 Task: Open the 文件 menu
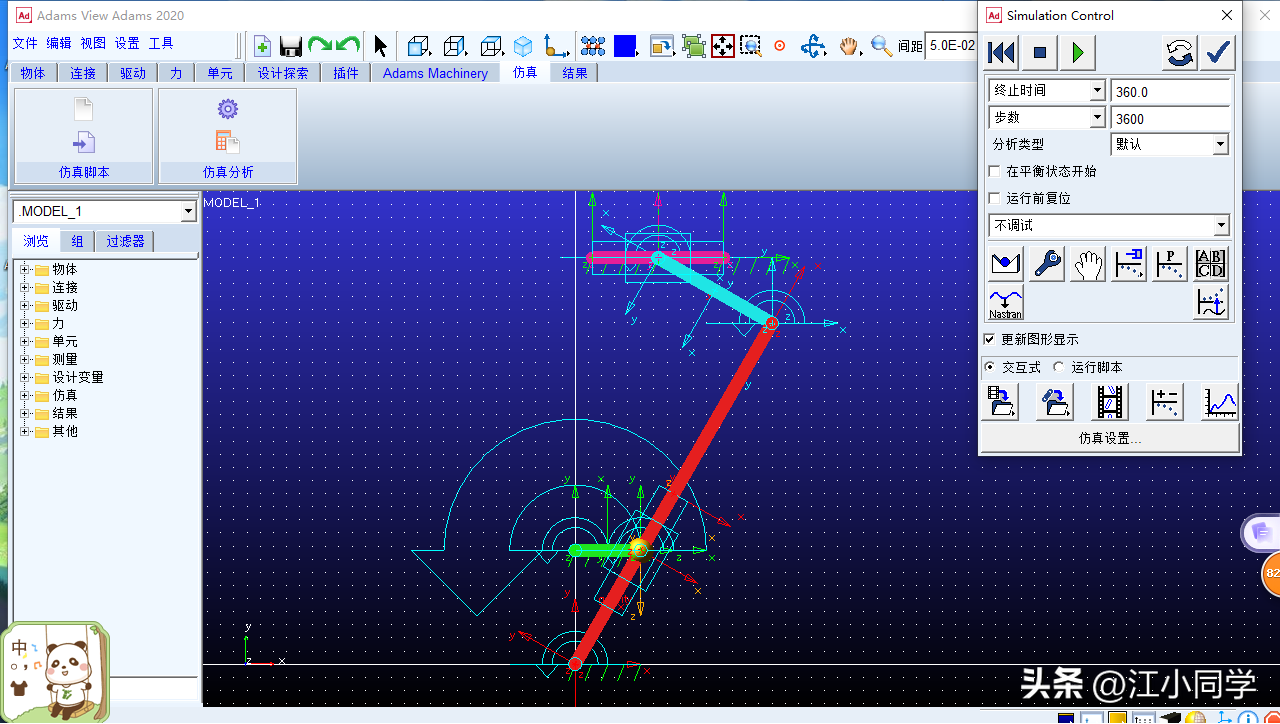pyautogui.click(x=25, y=43)
